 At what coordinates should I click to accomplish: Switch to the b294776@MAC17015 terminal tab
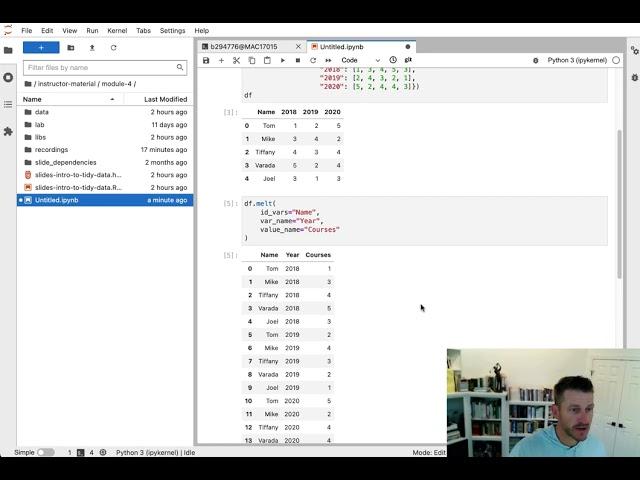(248, 46)
